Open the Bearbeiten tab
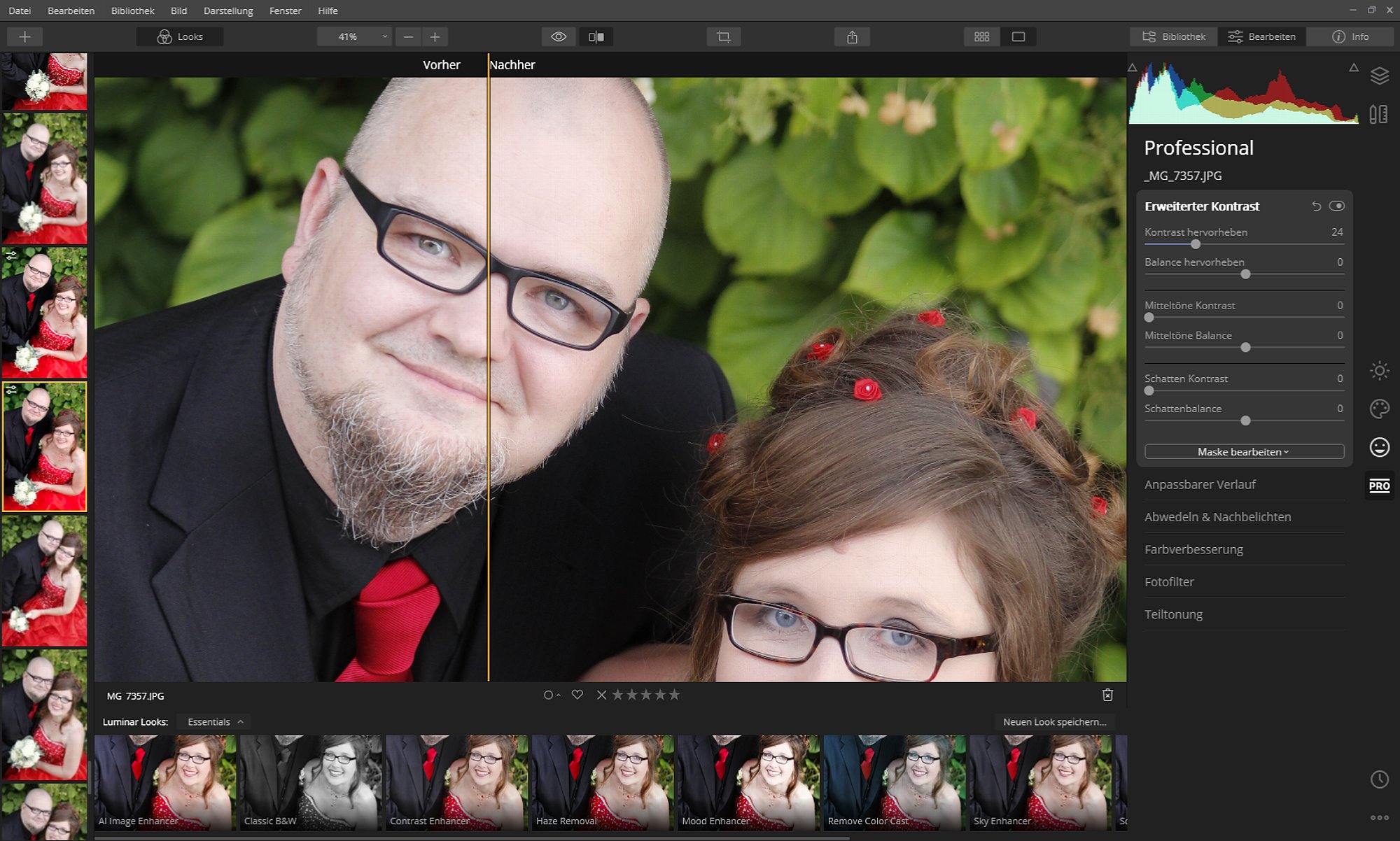 point(1262,36)
